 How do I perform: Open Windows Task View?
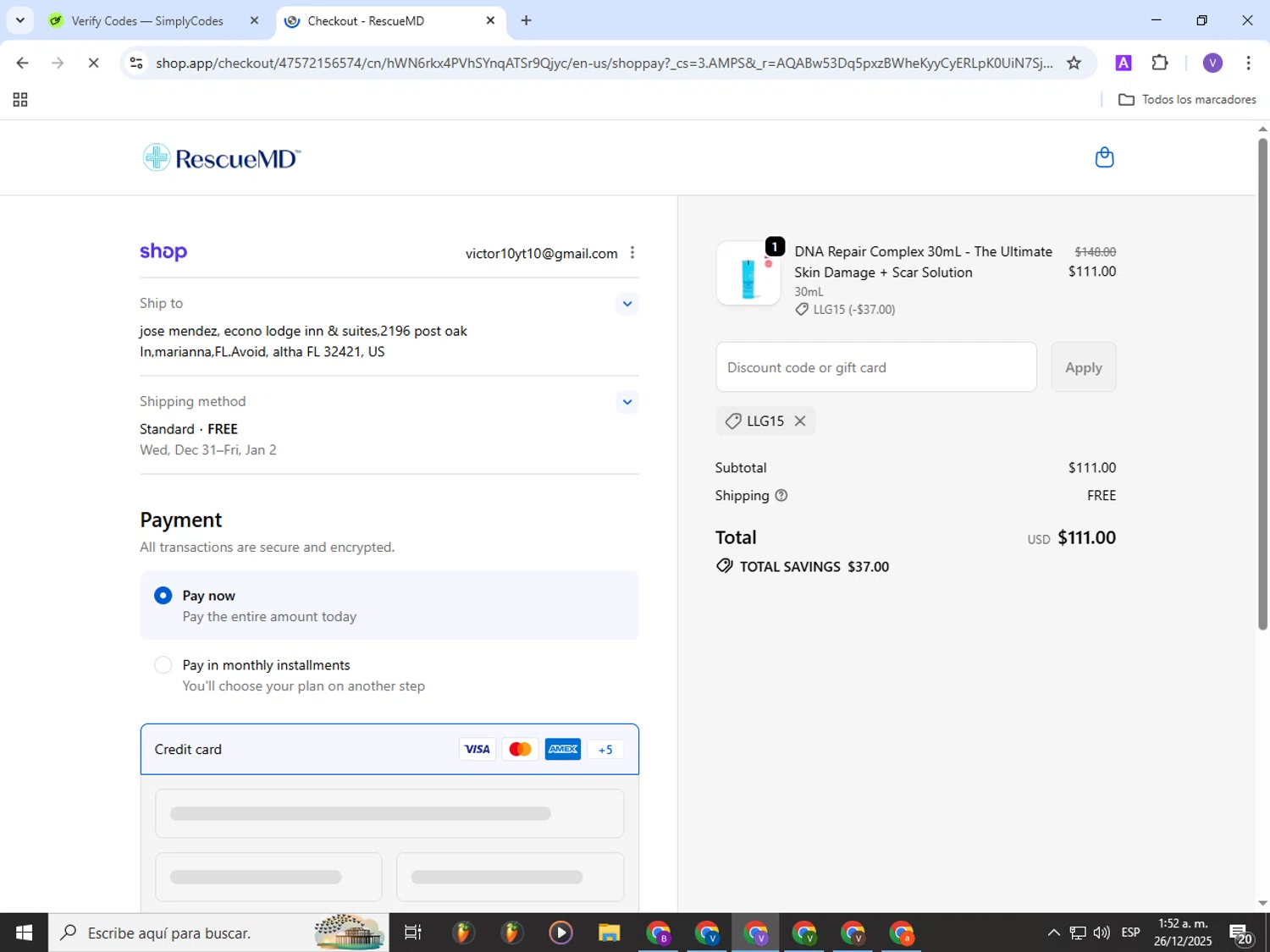point(412,933)
